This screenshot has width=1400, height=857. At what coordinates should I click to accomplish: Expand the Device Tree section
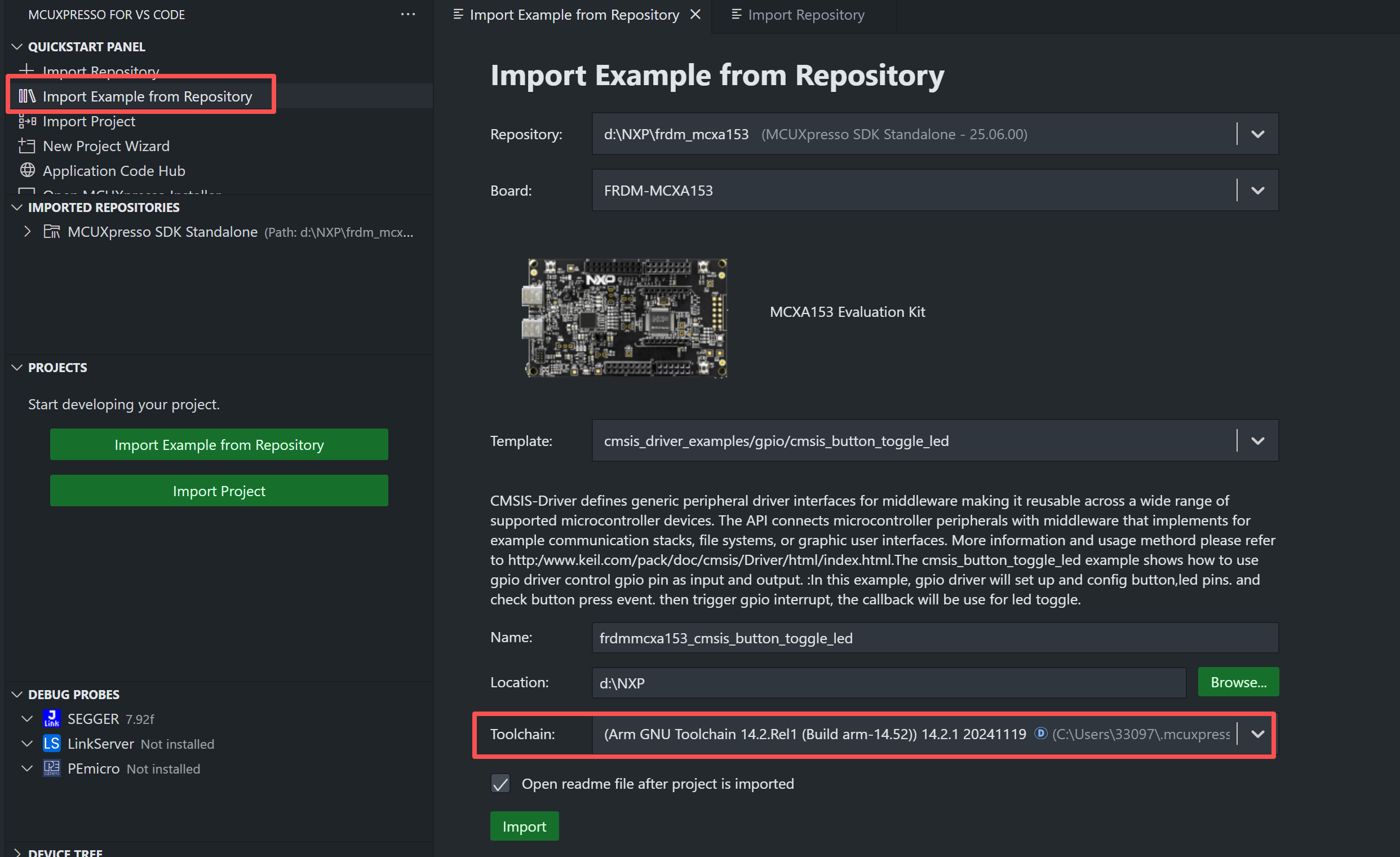[x=17, y=852]
